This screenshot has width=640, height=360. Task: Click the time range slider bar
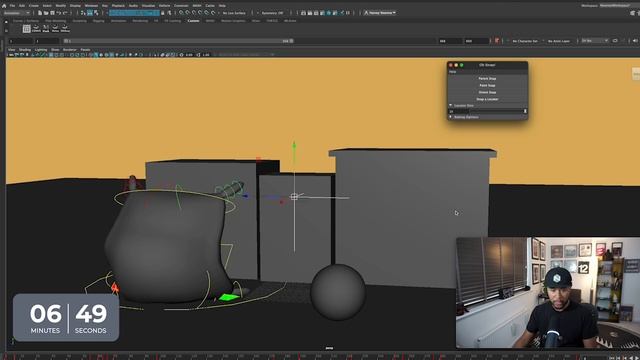[x=178, y=41]
